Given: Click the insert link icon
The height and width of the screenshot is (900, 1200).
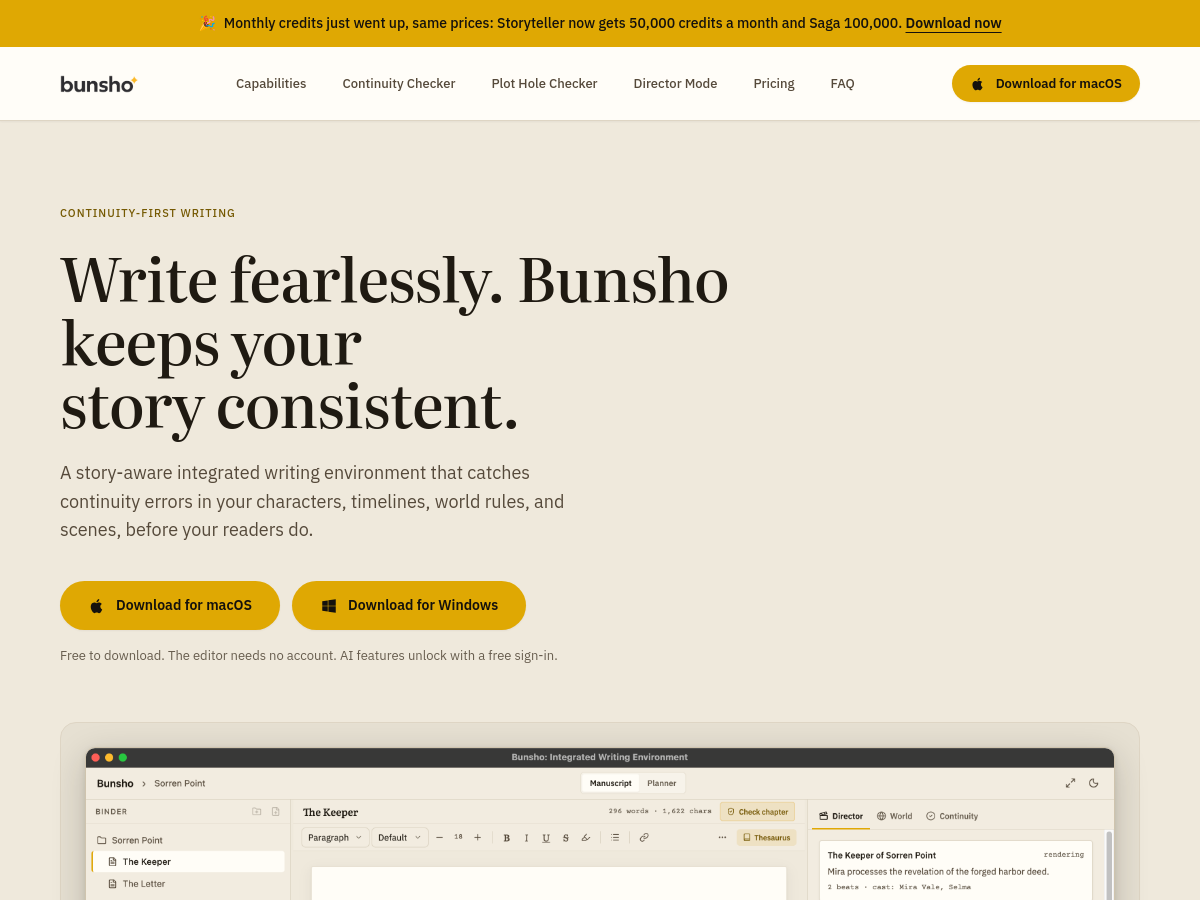Looking at the screenshot, I should coord(644,837).
